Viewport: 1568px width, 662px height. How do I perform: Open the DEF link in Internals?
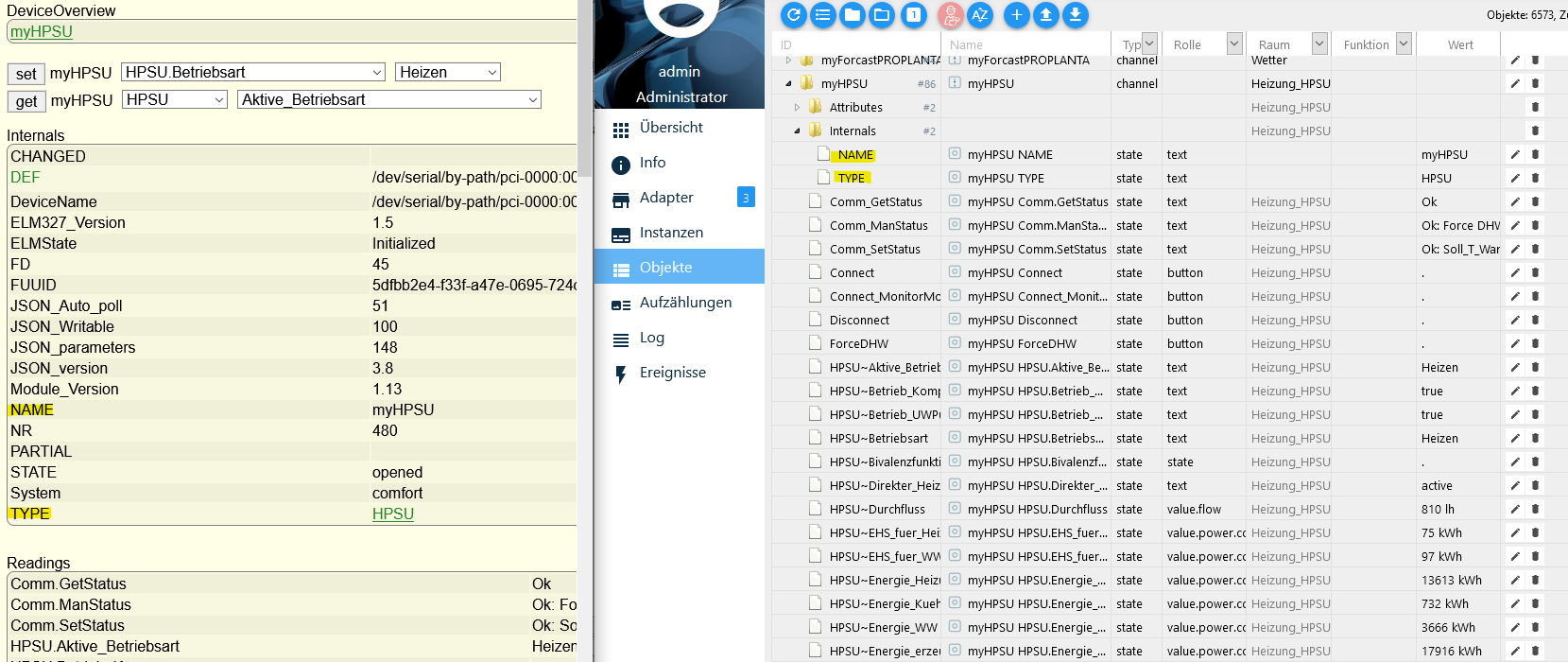pyautogui.click(x=25, y=177)
